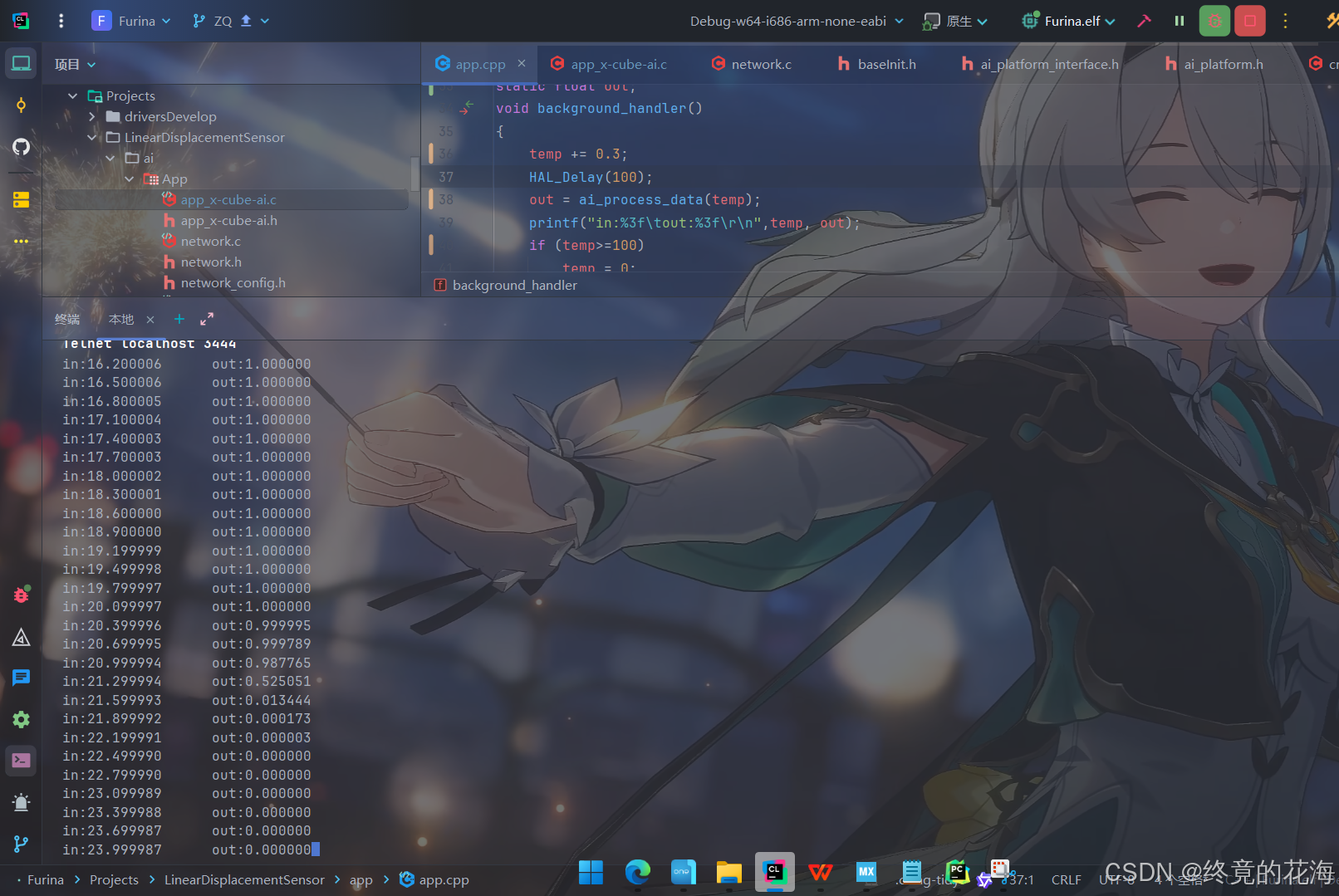Switch to the baseInit.h tab
This screenshot has height=896, width=1339.
coord(877,64)
